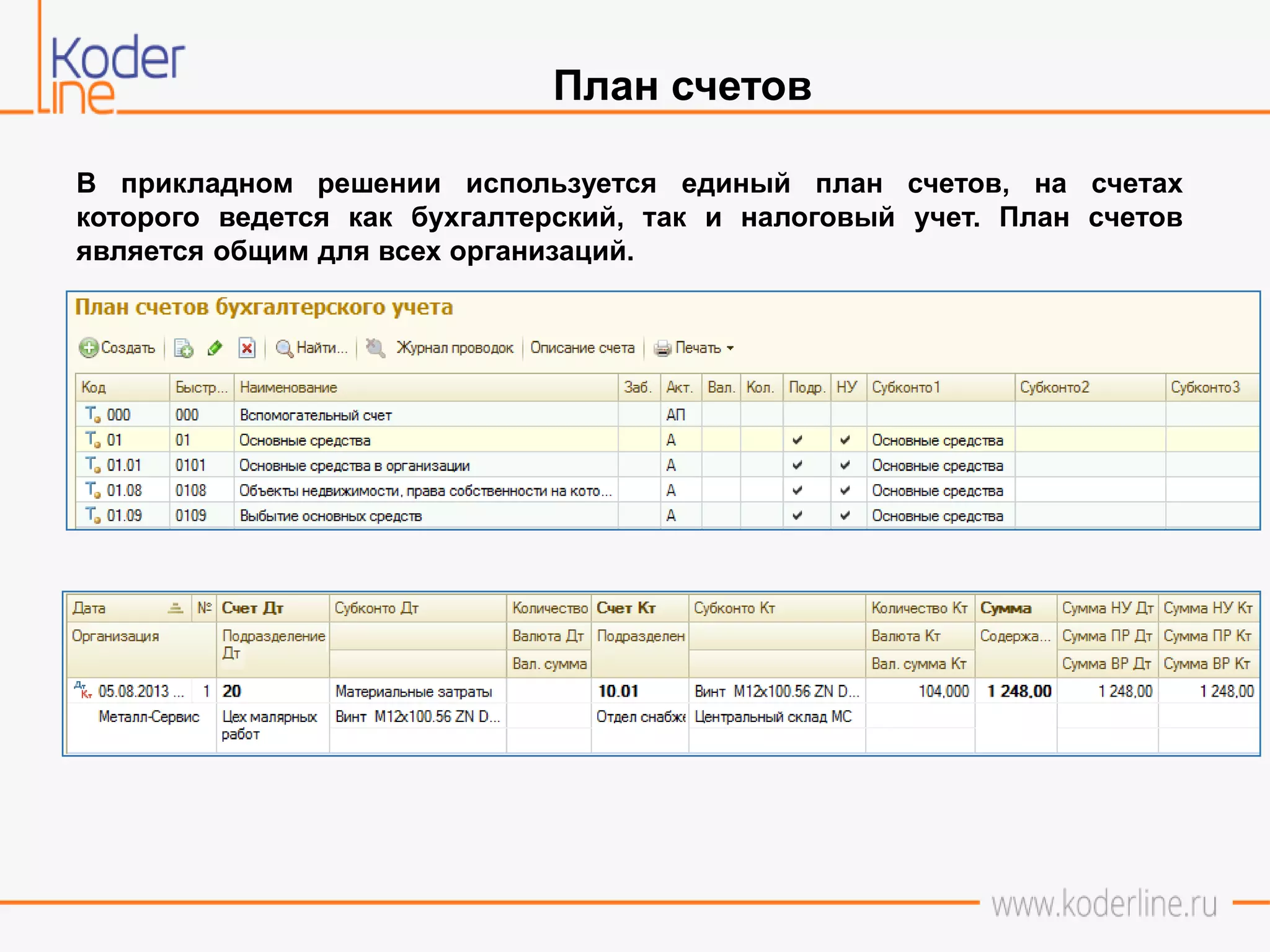Toggle Подр. checkmark in row 01.01

[797, 465]
